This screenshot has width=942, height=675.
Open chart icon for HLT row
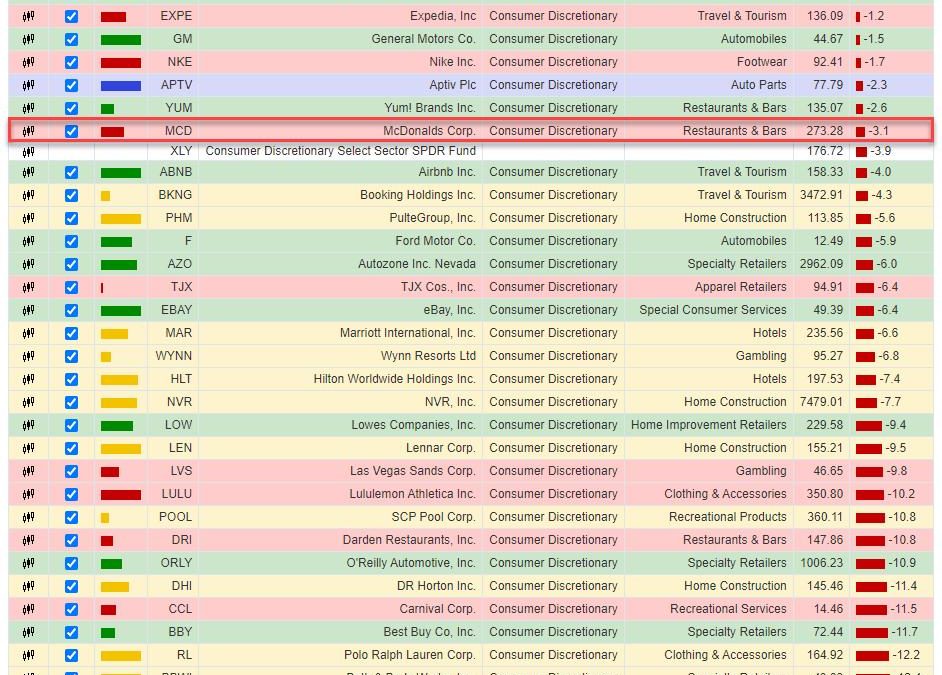click(28, 380)
